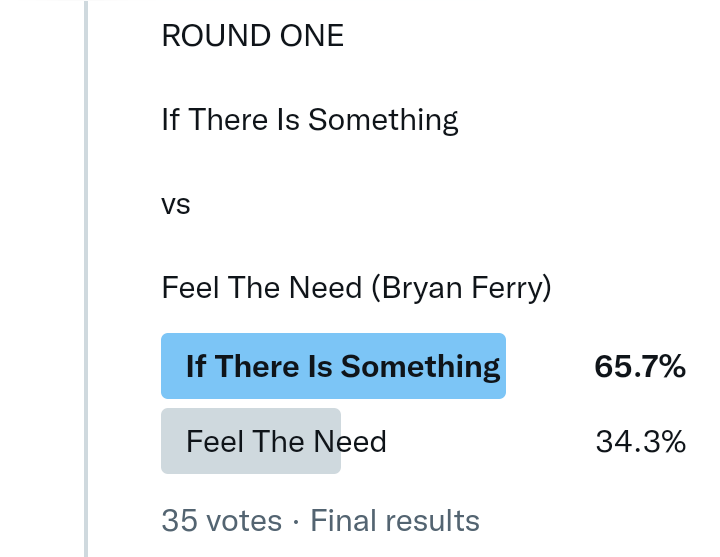Click the vertical thread line on the left
Screen dimensions: 720x557
(86, 278)
